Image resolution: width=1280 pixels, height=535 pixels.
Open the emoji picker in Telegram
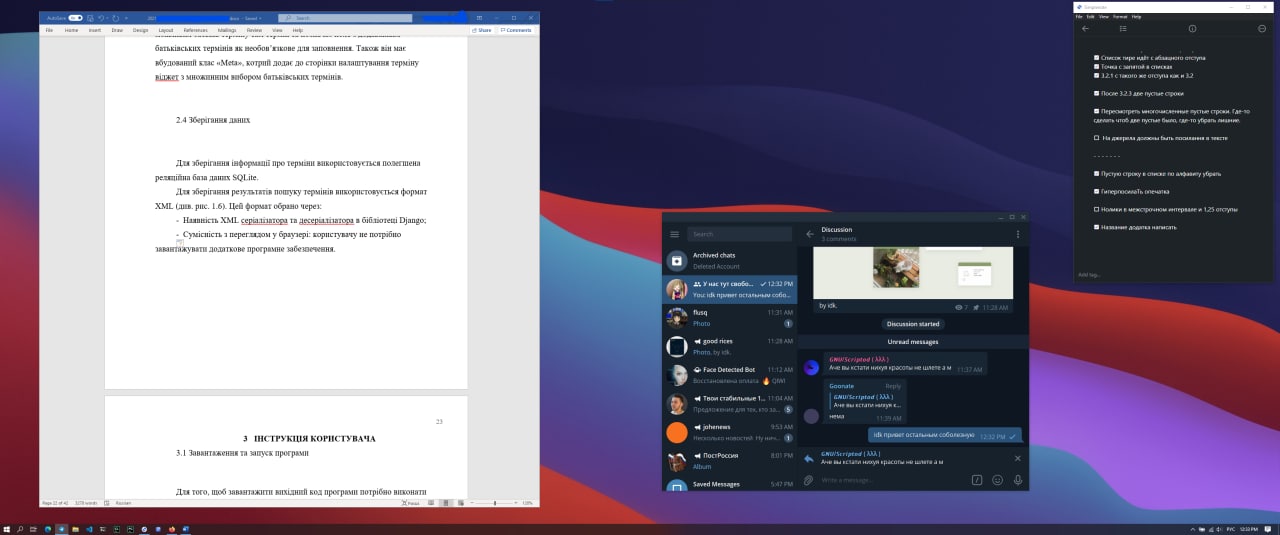(998, 480)
